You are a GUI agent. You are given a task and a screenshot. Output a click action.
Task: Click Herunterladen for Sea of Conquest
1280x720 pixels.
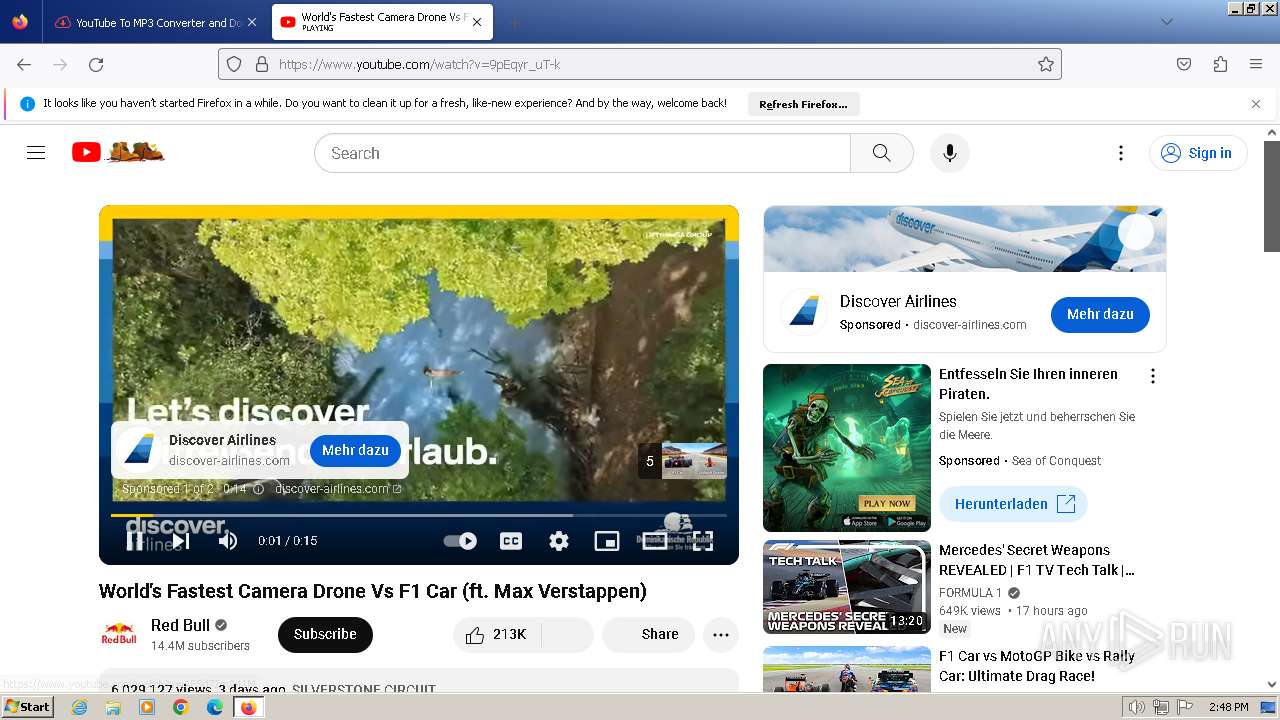tap(1013, 504)
